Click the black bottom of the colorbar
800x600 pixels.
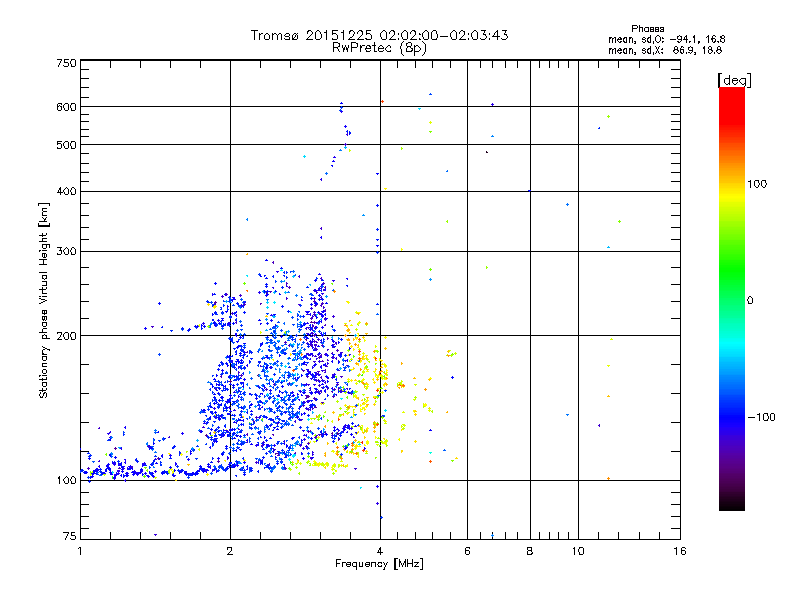[732, 503]
